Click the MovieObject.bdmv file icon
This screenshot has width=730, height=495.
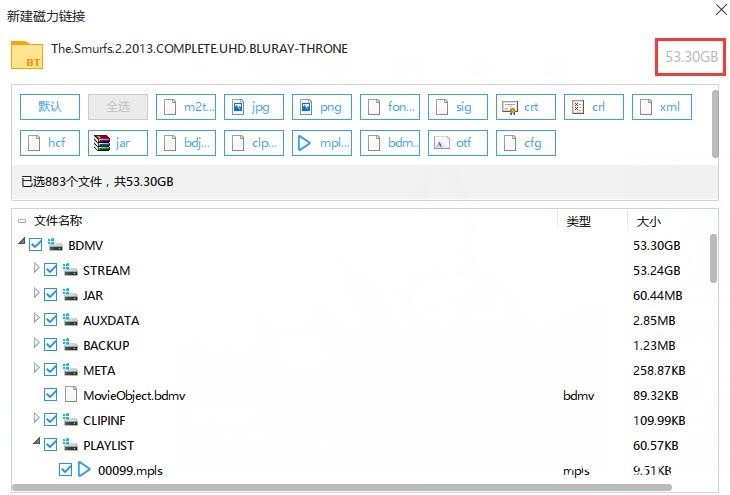(70, 394)
